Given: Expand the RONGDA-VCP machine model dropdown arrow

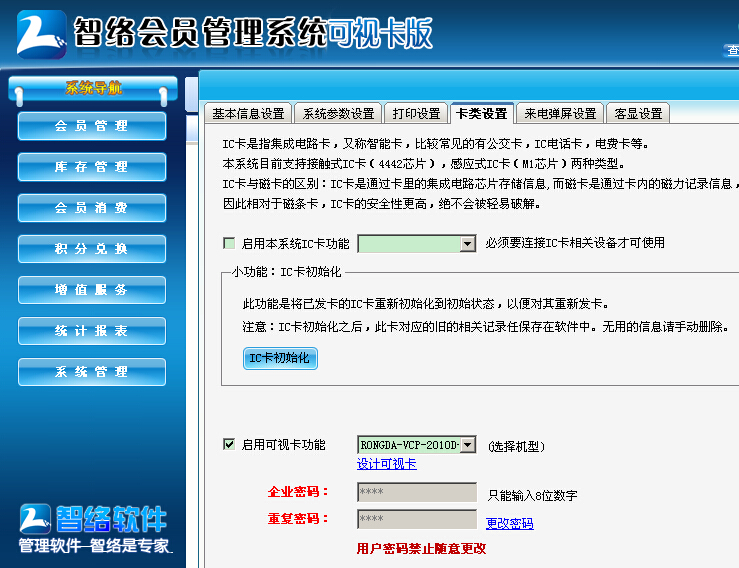Looking at the screenshot, I should tap(467, 445).
